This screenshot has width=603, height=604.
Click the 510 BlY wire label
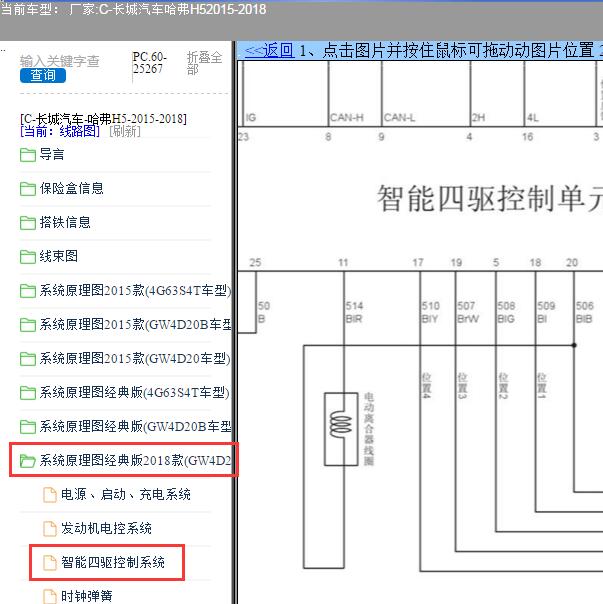pos(430,312)
